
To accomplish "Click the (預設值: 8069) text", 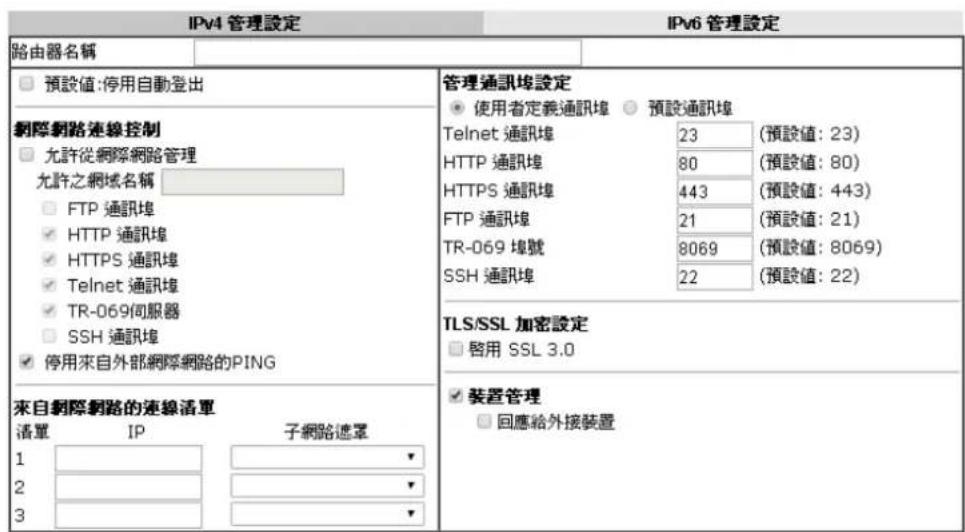I will point(820,248).
